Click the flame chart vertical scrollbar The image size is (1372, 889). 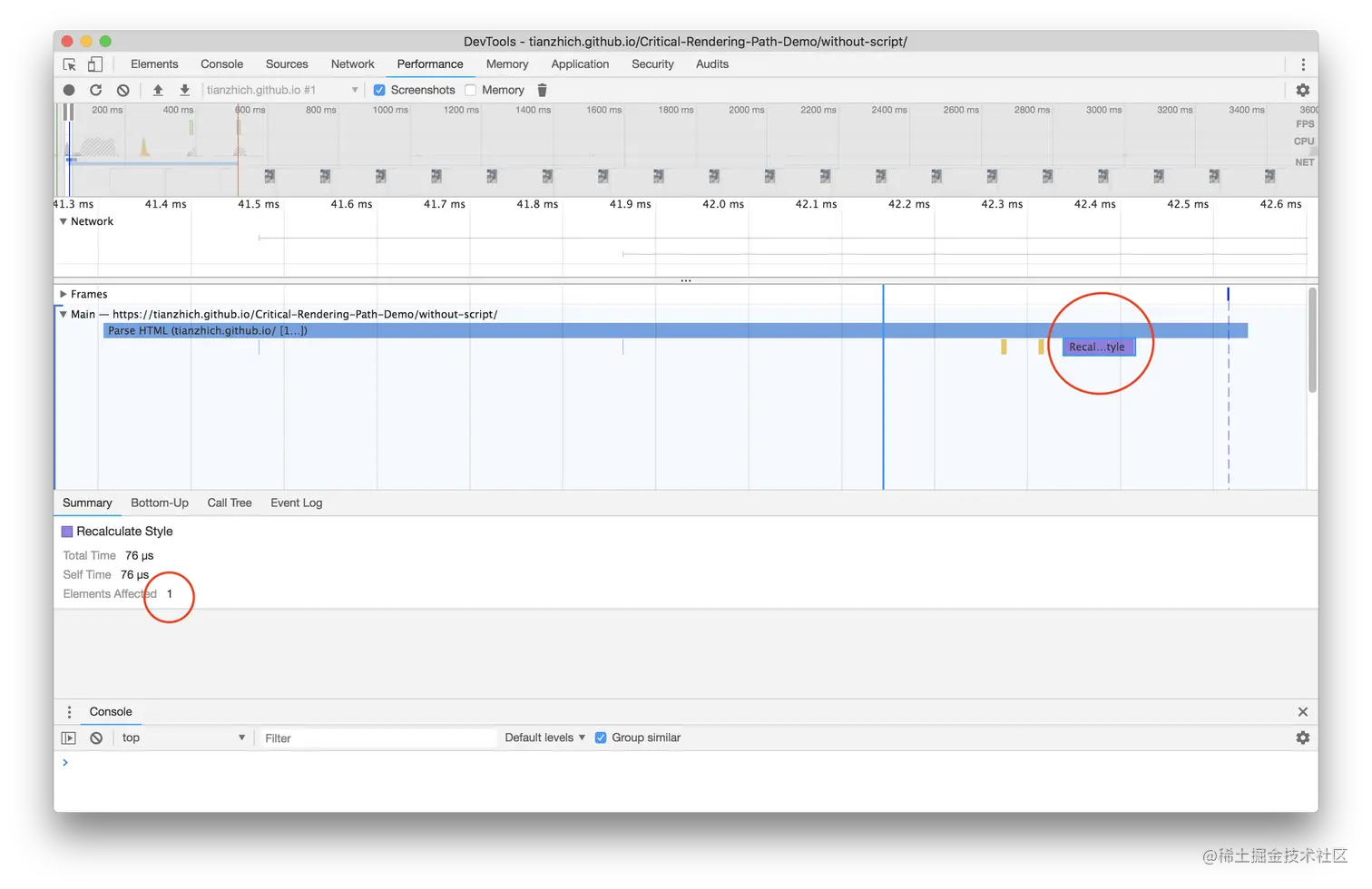pyautogui.click(x=1312, y=340)
